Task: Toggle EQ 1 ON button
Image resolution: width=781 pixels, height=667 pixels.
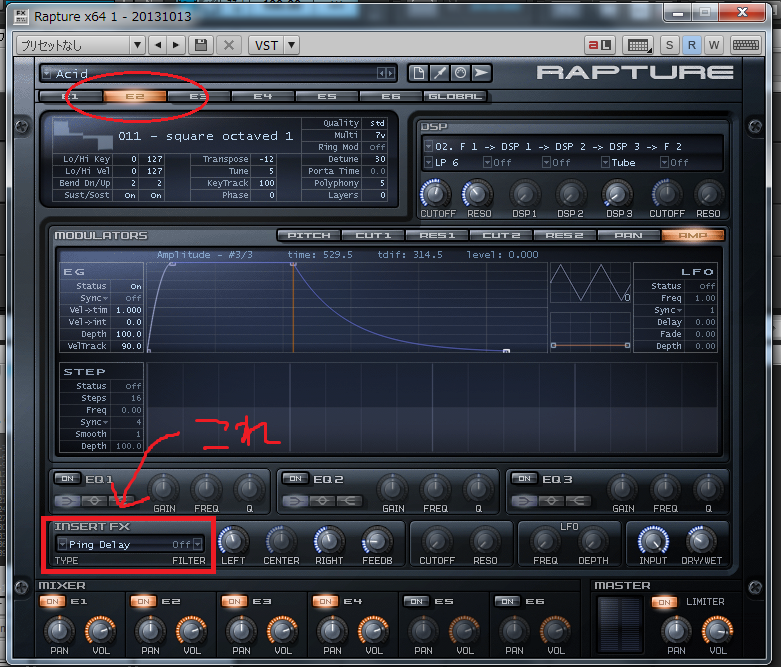Action: (x=67, y=479)
